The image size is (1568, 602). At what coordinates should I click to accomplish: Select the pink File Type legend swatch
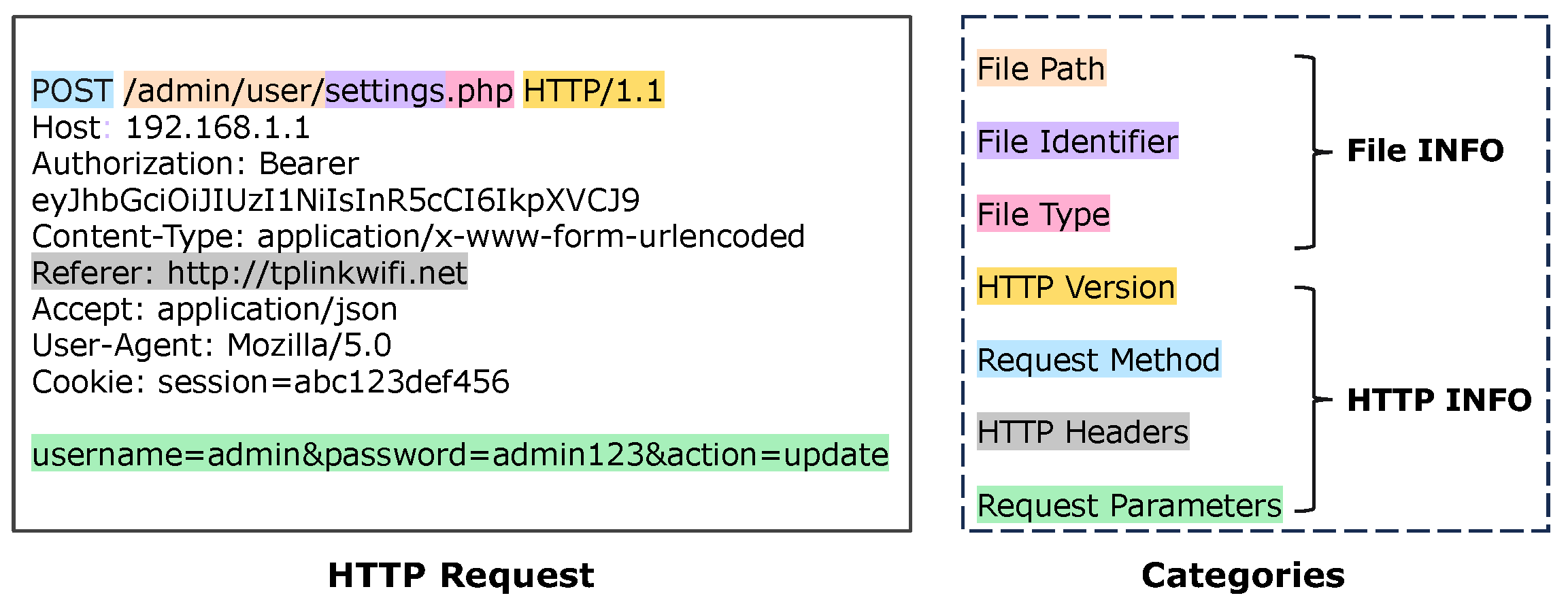click(x=1043, y=214)
